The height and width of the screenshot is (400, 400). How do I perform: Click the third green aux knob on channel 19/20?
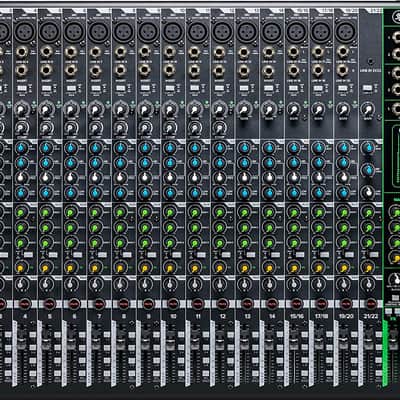click(343, 243)
